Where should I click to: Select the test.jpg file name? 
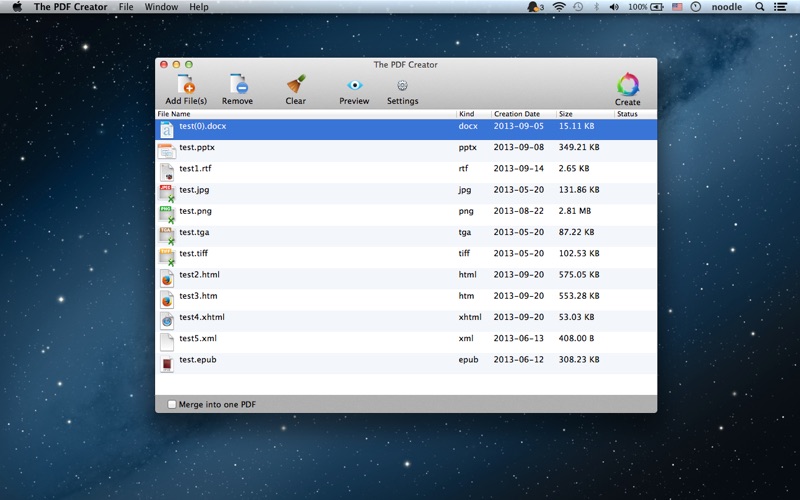tap(194, 190)
